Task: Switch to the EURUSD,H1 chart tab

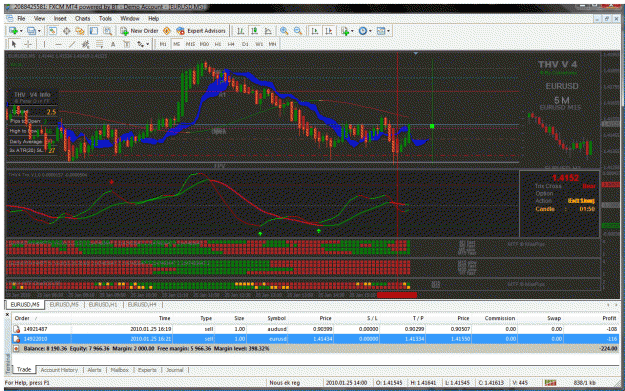Action: [x=103, y=305]
